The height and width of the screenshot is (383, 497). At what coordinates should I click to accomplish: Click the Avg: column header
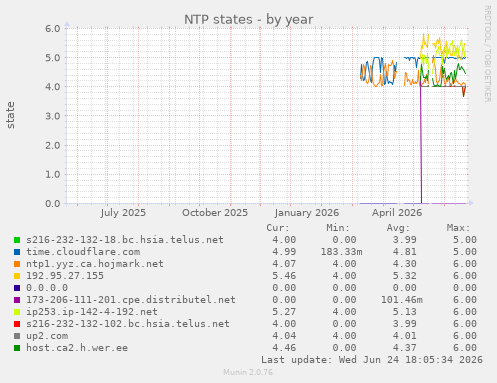pos(398,228)
